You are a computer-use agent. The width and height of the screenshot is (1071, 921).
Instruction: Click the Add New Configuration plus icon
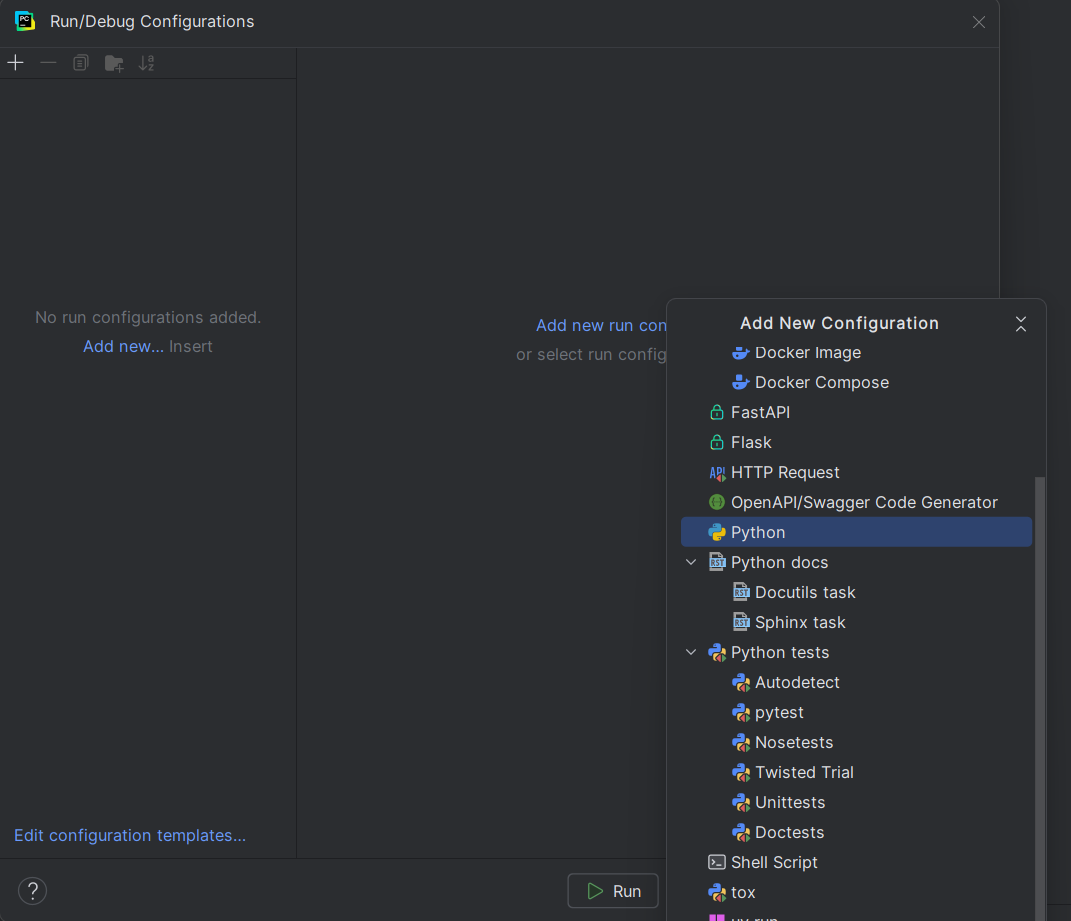tap(15, 63)
